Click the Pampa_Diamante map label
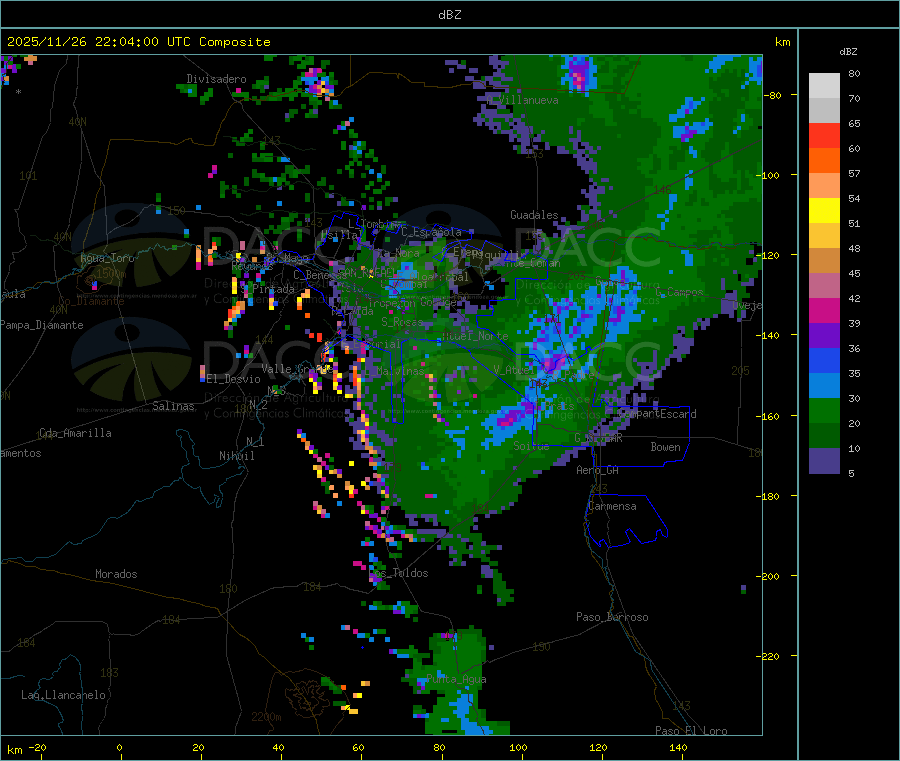Screen dimensions: 900x761 point(42,325)
